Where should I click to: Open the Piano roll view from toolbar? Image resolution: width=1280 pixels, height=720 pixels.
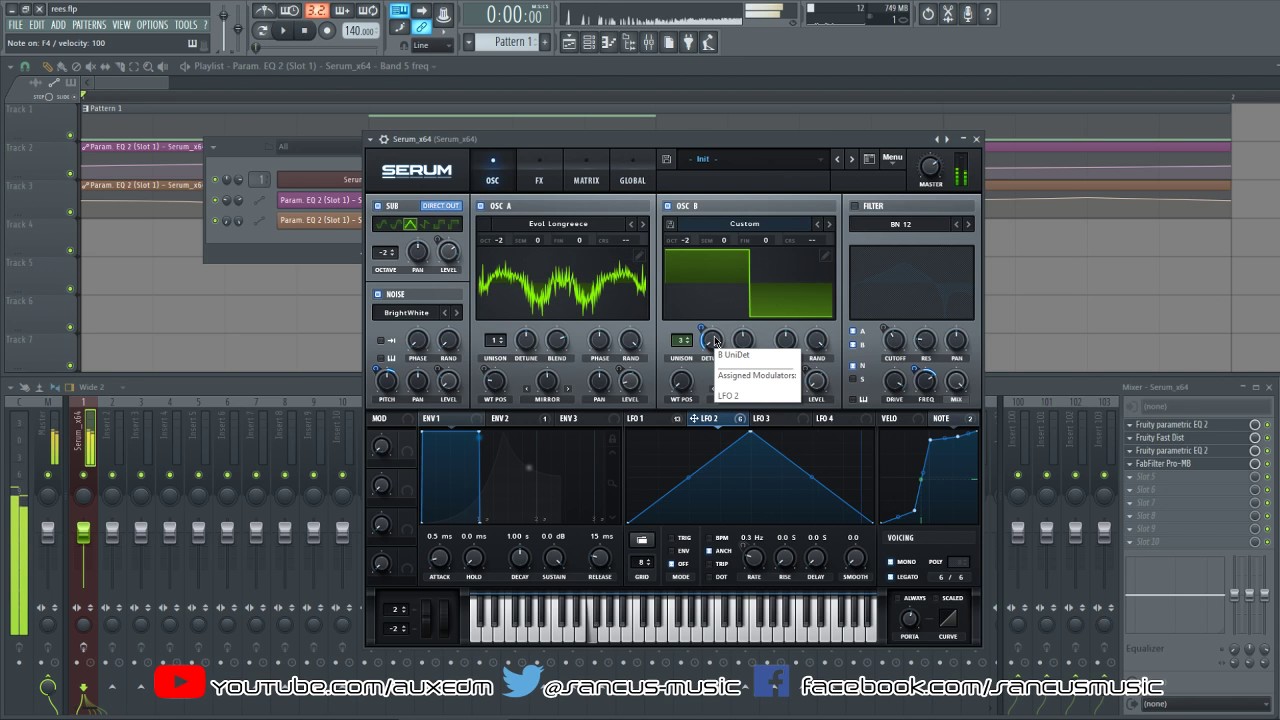(608, 42)
